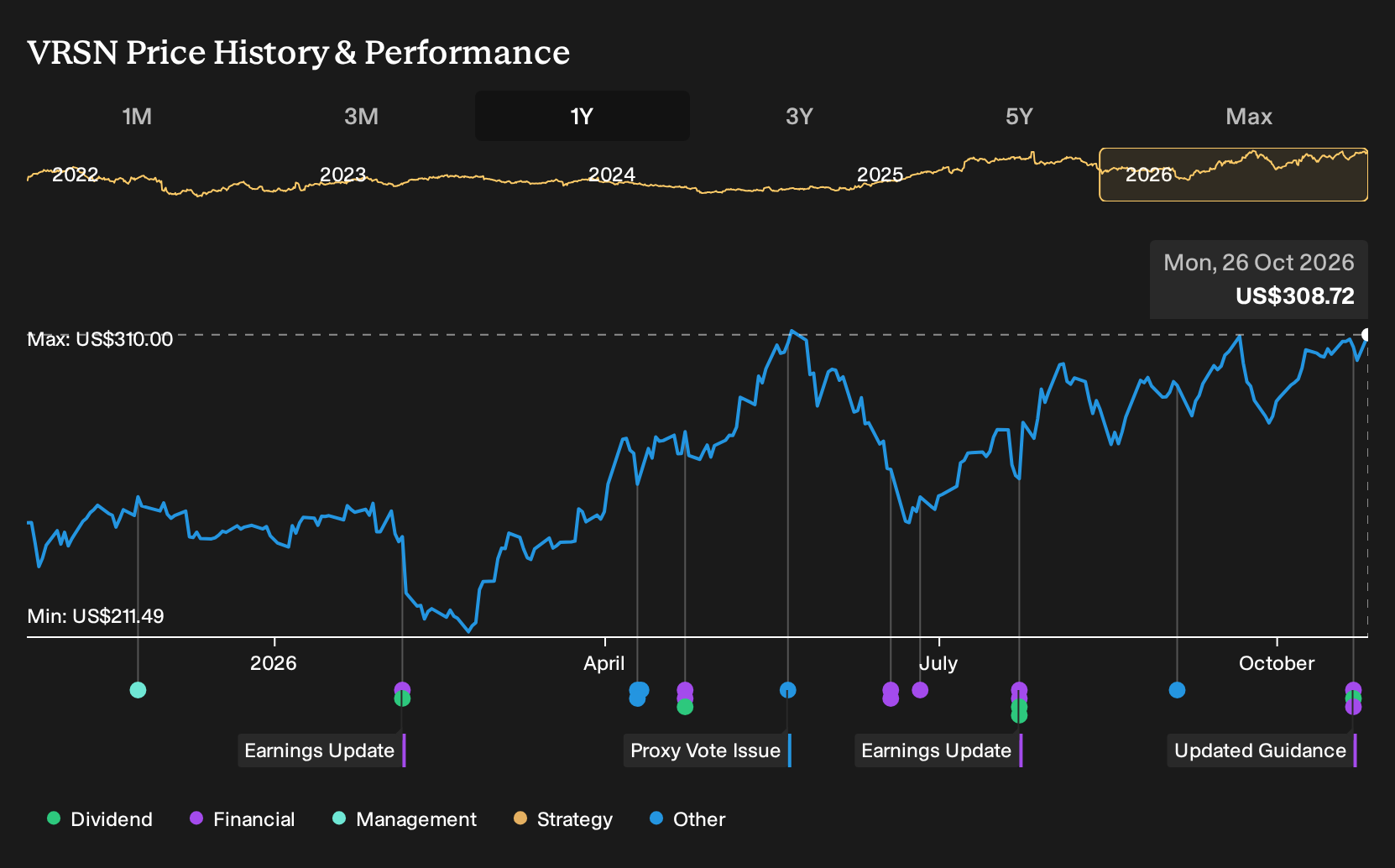The image size is (1395, 868).
Task: Switch to the 5Y time range
Action: point(1019,116)
